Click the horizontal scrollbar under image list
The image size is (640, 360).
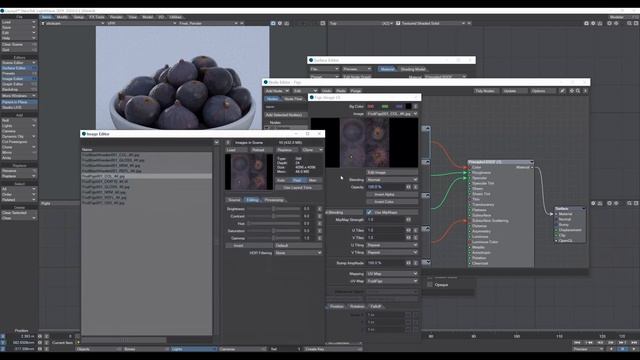[124, 340]
